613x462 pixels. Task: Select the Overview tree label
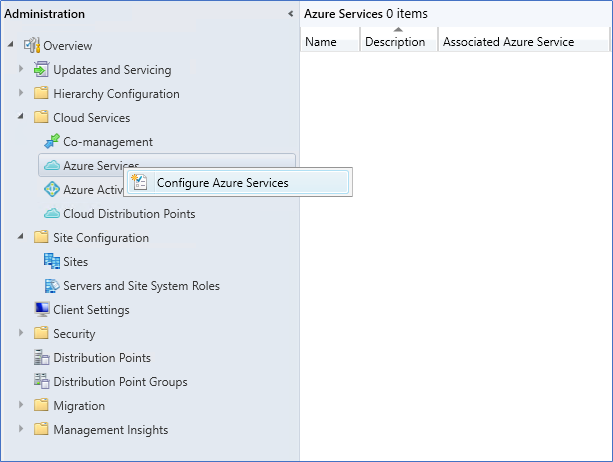68,46
